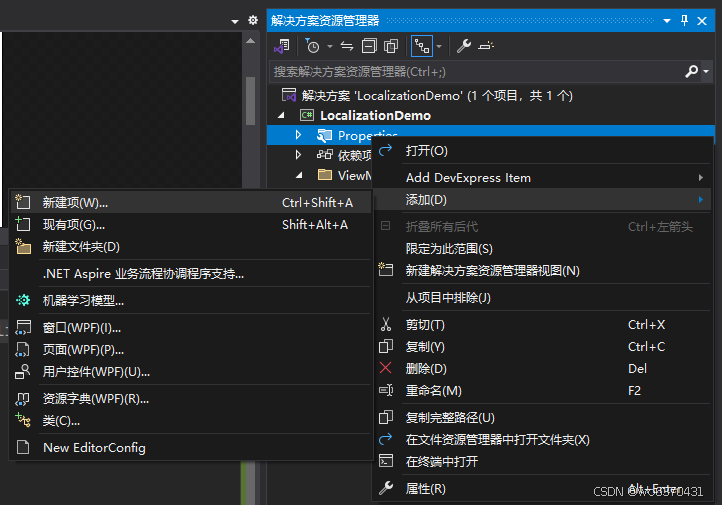The image size is (722, 505).
Task: Open the 添加(D) submenu
Action: (541, 200)
